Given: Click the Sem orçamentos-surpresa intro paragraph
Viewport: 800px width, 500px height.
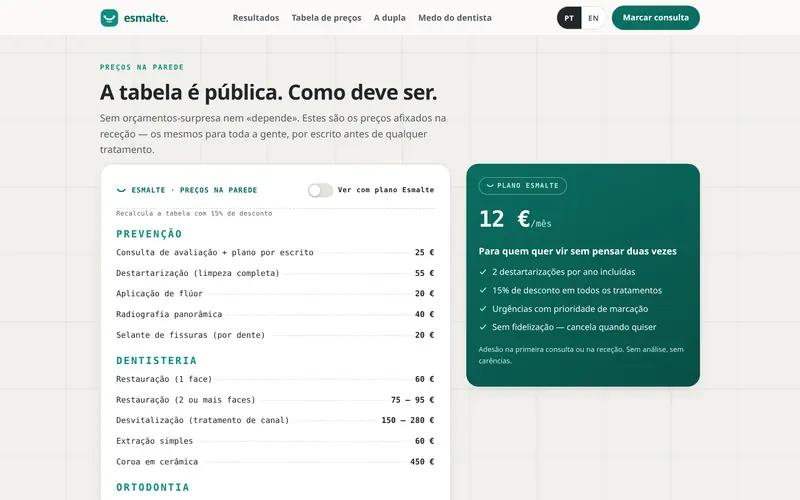Looking at the screenshot, I should [273, 134].
